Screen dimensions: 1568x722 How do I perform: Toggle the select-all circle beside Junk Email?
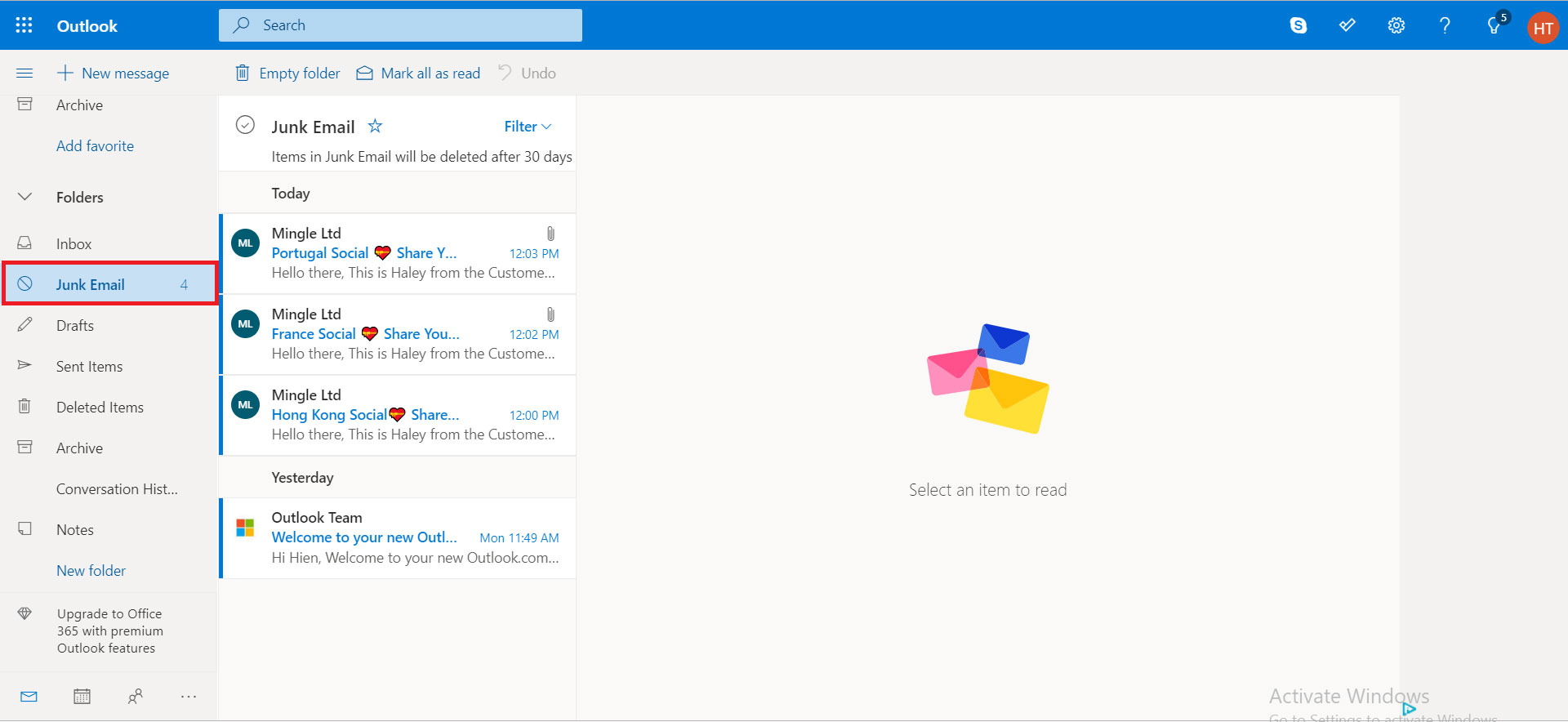(245, 125)
